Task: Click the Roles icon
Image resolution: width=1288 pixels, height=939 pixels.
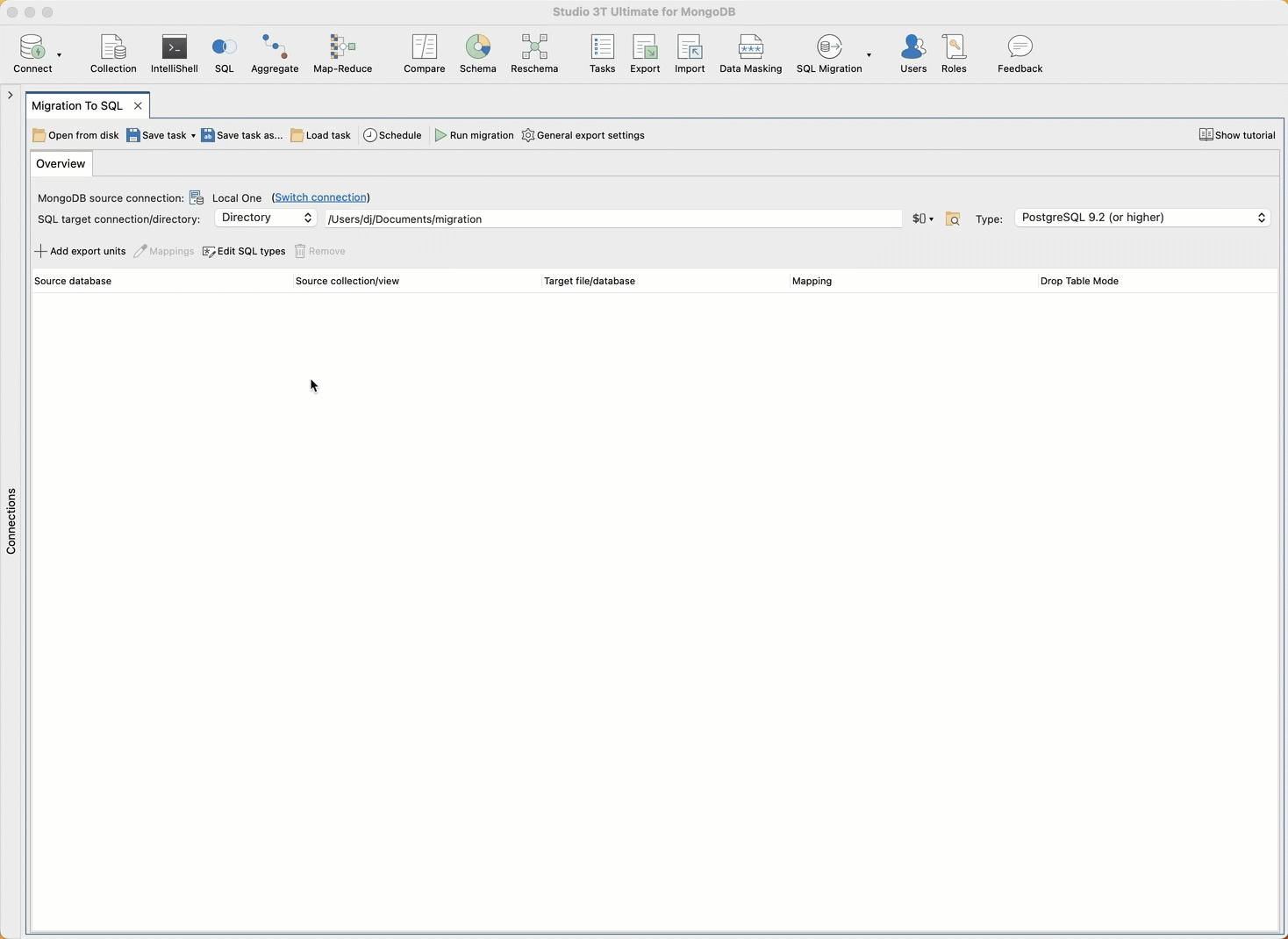Action: 954,54
